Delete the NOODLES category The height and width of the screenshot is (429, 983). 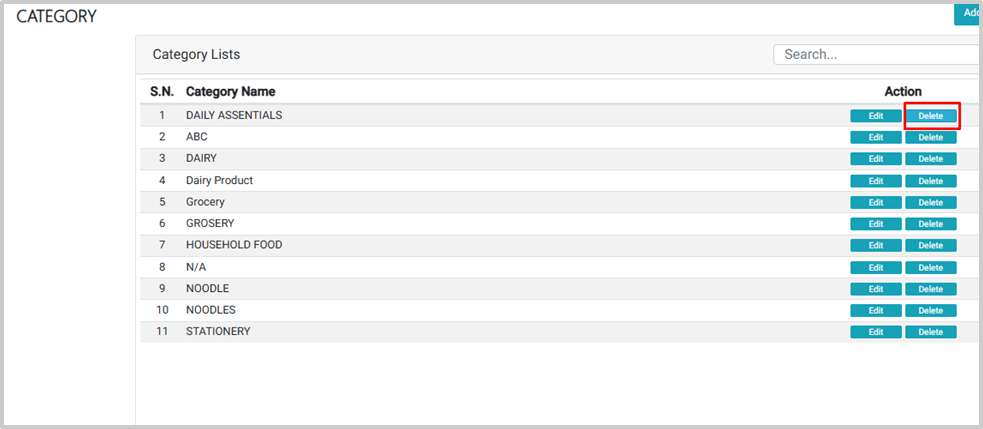point(930,311)
